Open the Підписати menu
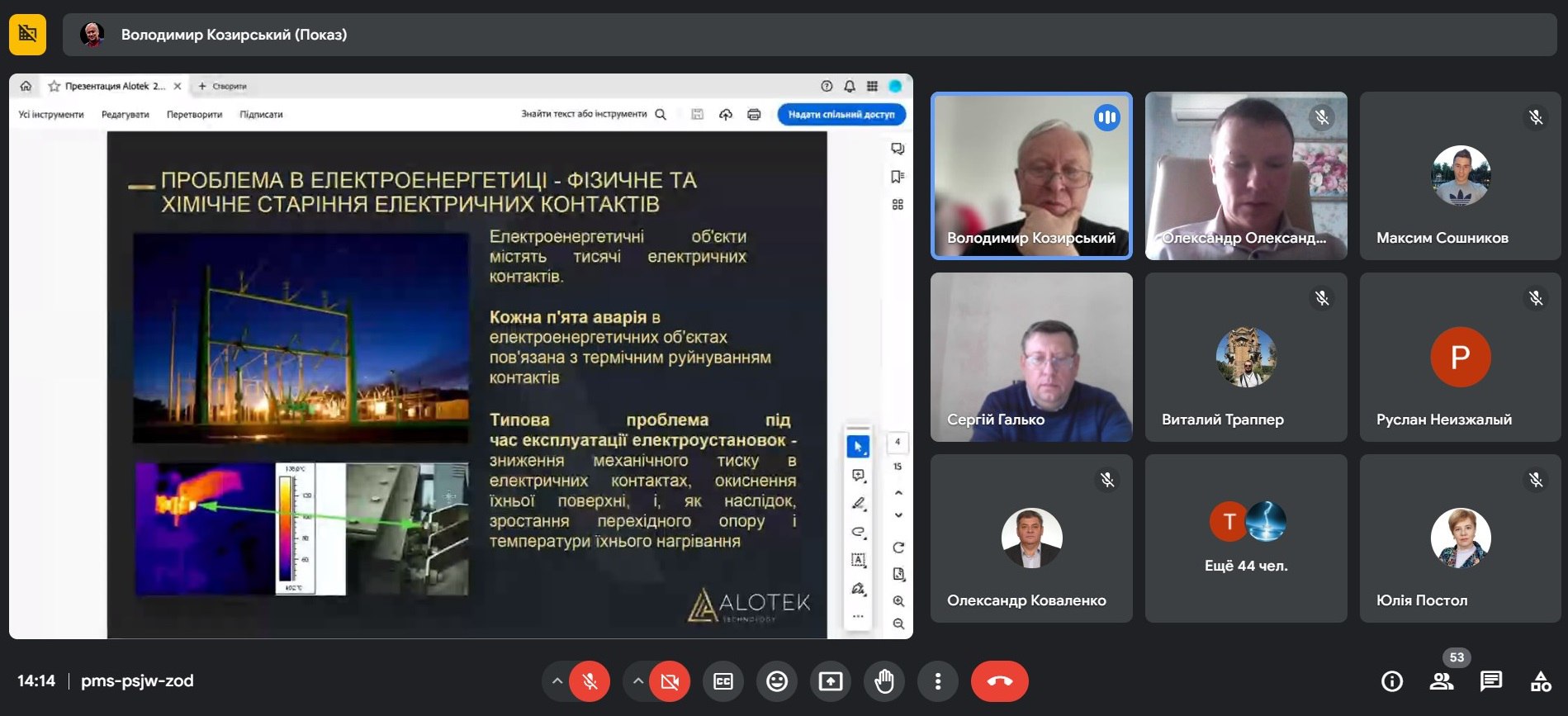This screenshot has height=716, width=1568. (x=261, y=115)
